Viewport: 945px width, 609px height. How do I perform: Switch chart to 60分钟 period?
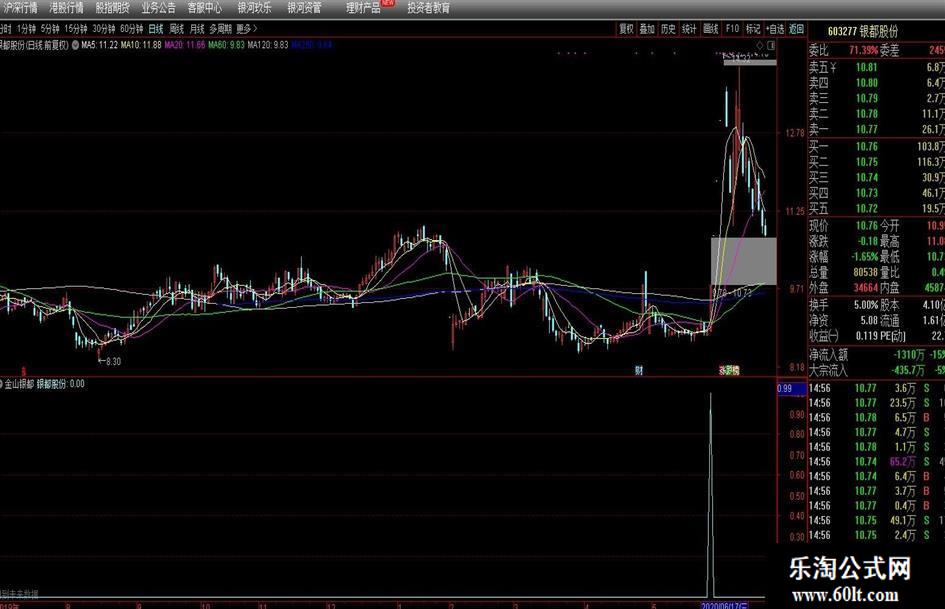131,28
